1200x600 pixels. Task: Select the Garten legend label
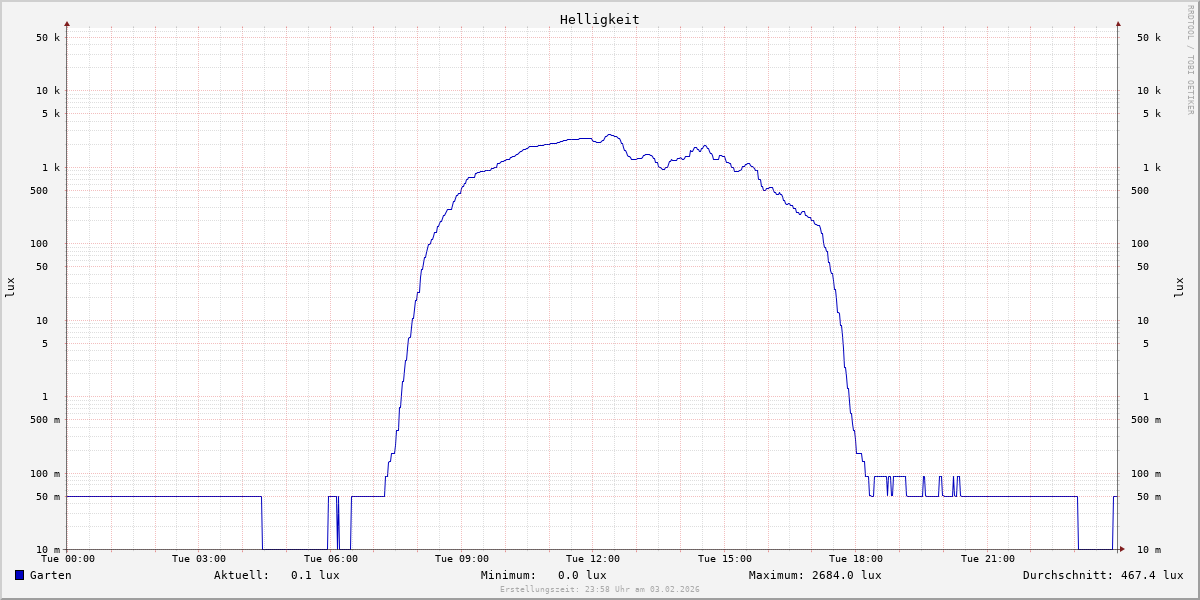[x=50, y=575]
